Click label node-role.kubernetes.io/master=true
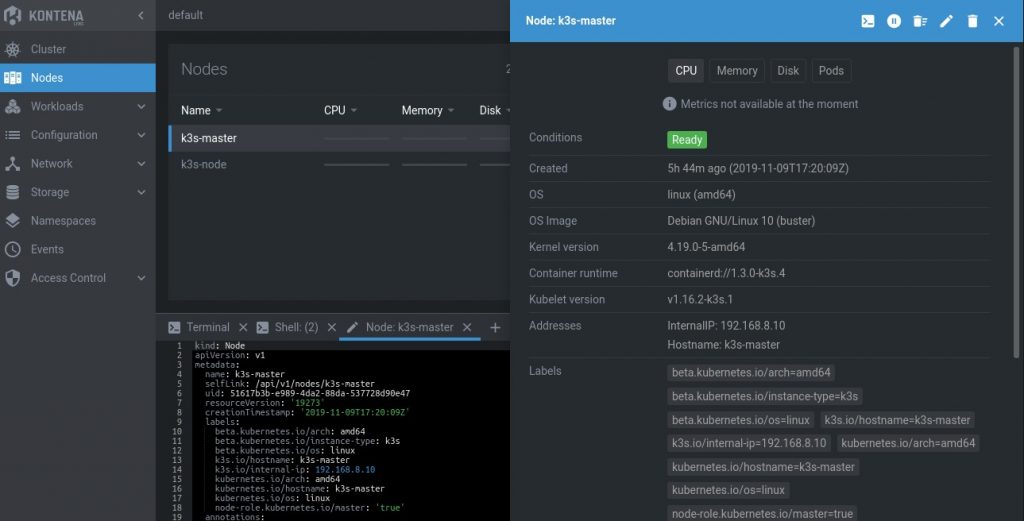 pyautogui.click(x=762, y=514)
